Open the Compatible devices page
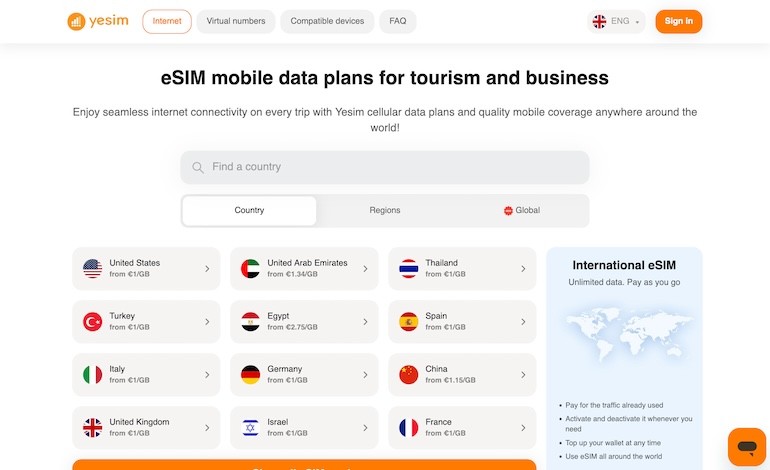This screenshot has height=470, width=770. (326, 21)
